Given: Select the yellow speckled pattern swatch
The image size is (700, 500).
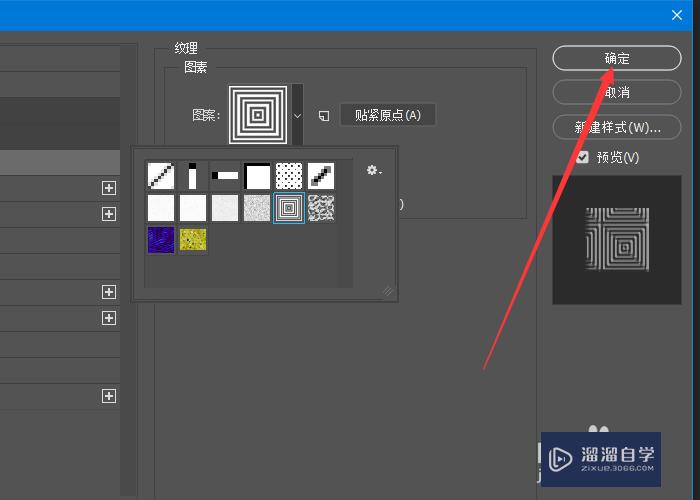Looking at the screenshot, I should coord(193,240).
